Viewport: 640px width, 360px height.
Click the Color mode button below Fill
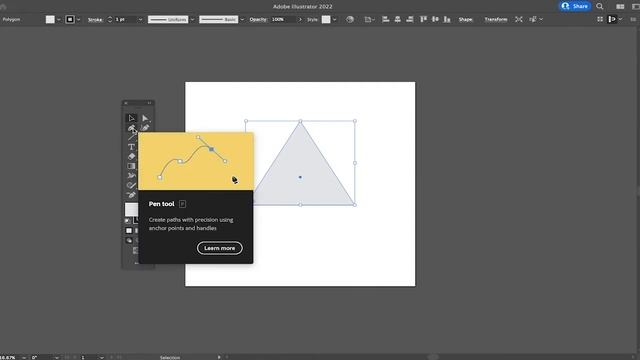point(129,231)
